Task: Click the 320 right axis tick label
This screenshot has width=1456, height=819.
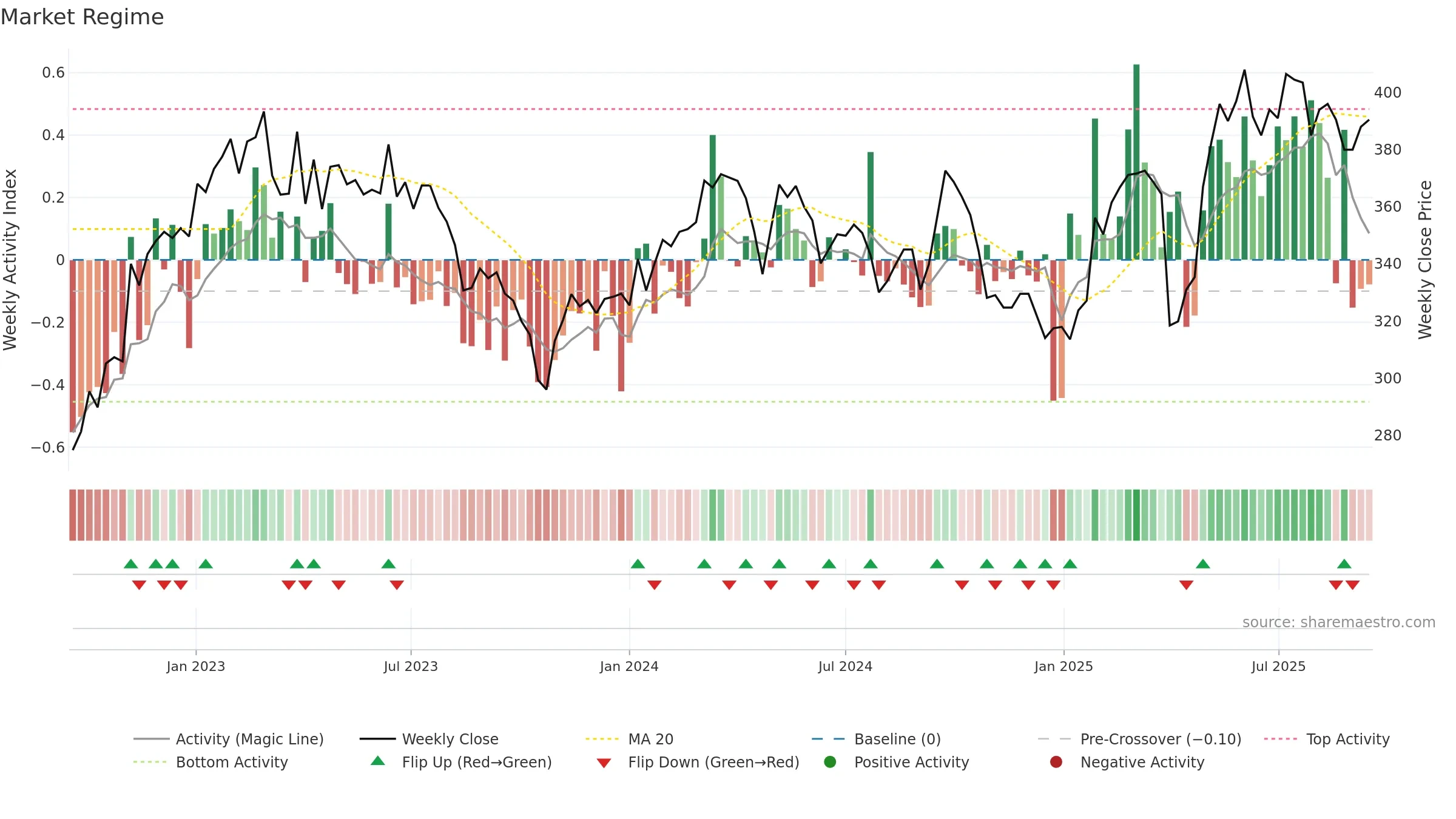Action: 1387,322
